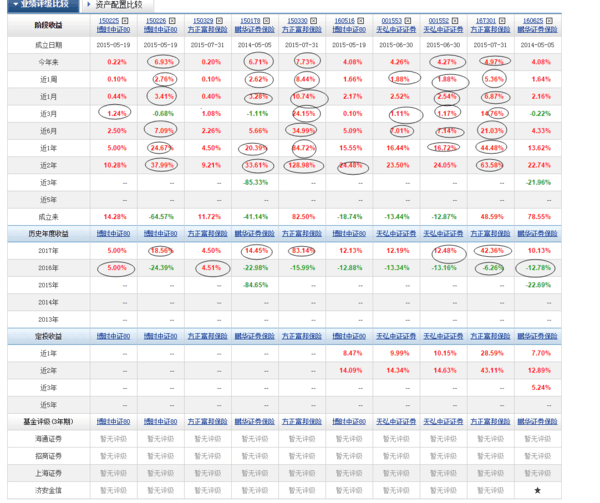
Task: Click the 6.93% value in 今年来 row
Action: (164, 62)
